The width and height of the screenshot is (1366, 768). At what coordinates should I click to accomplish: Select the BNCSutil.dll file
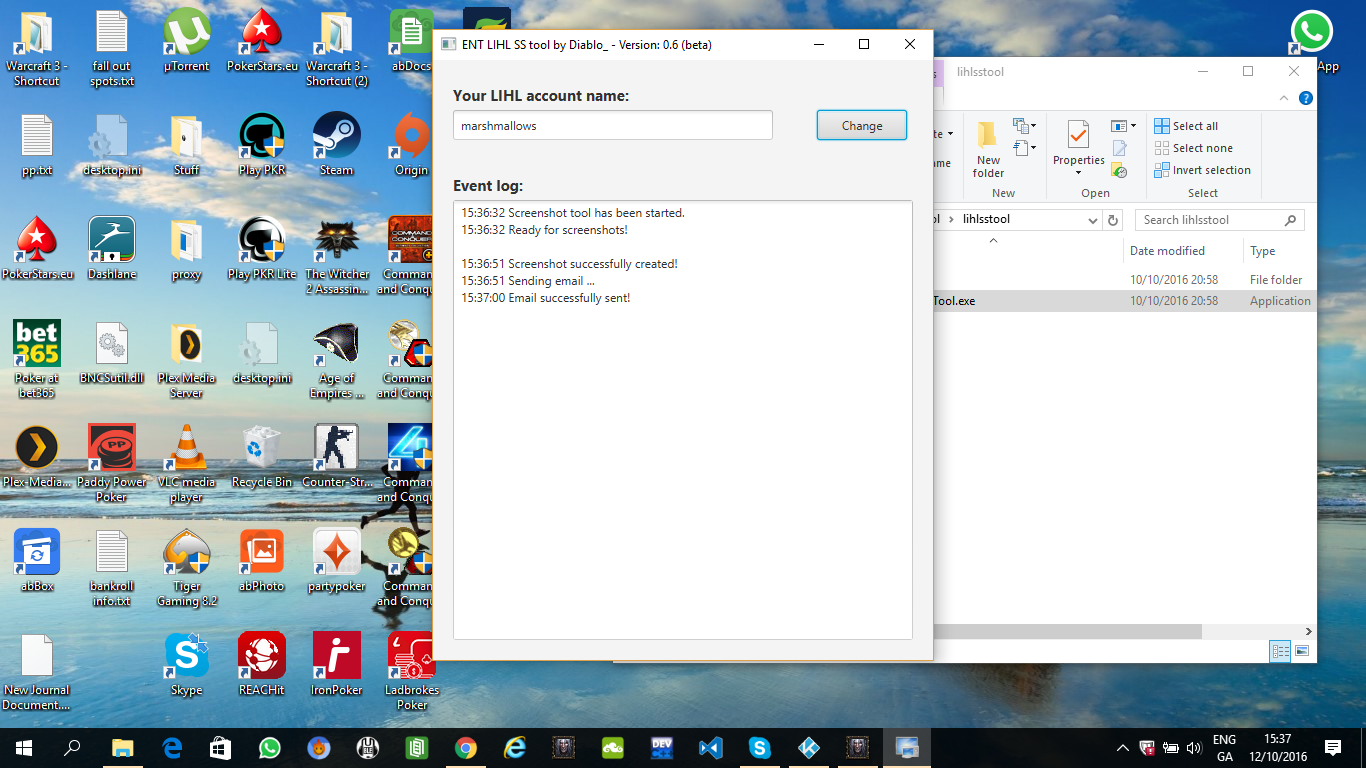pyautogui.click(x=111, y=352)
